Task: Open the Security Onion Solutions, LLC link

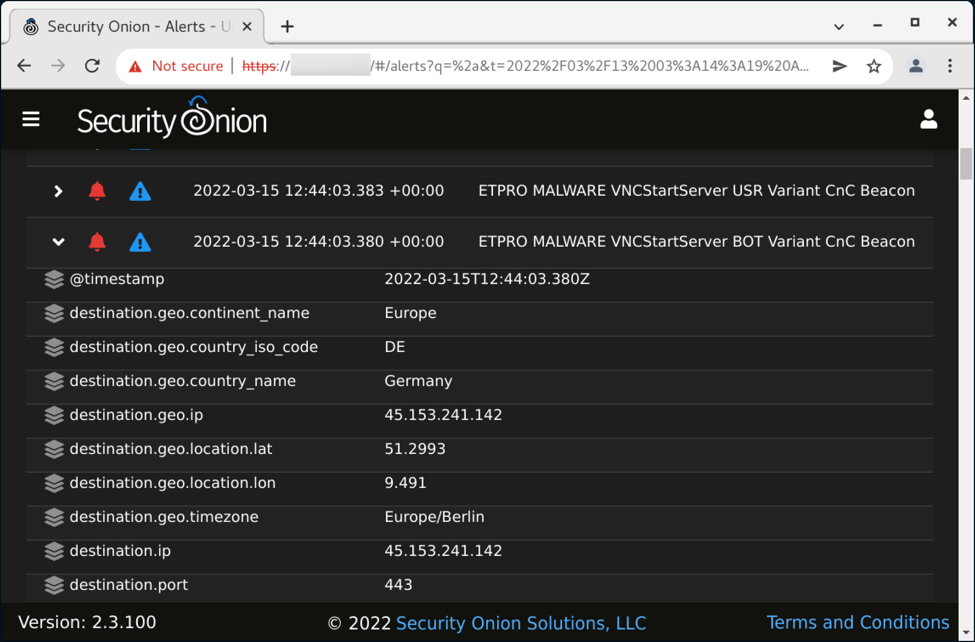Action: [x=520, y=623]
